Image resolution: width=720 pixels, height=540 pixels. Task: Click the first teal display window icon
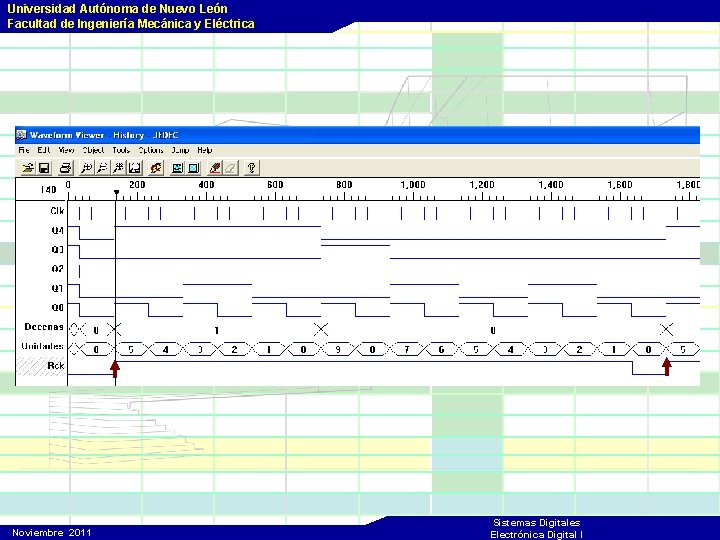click(x=177, y=168)
